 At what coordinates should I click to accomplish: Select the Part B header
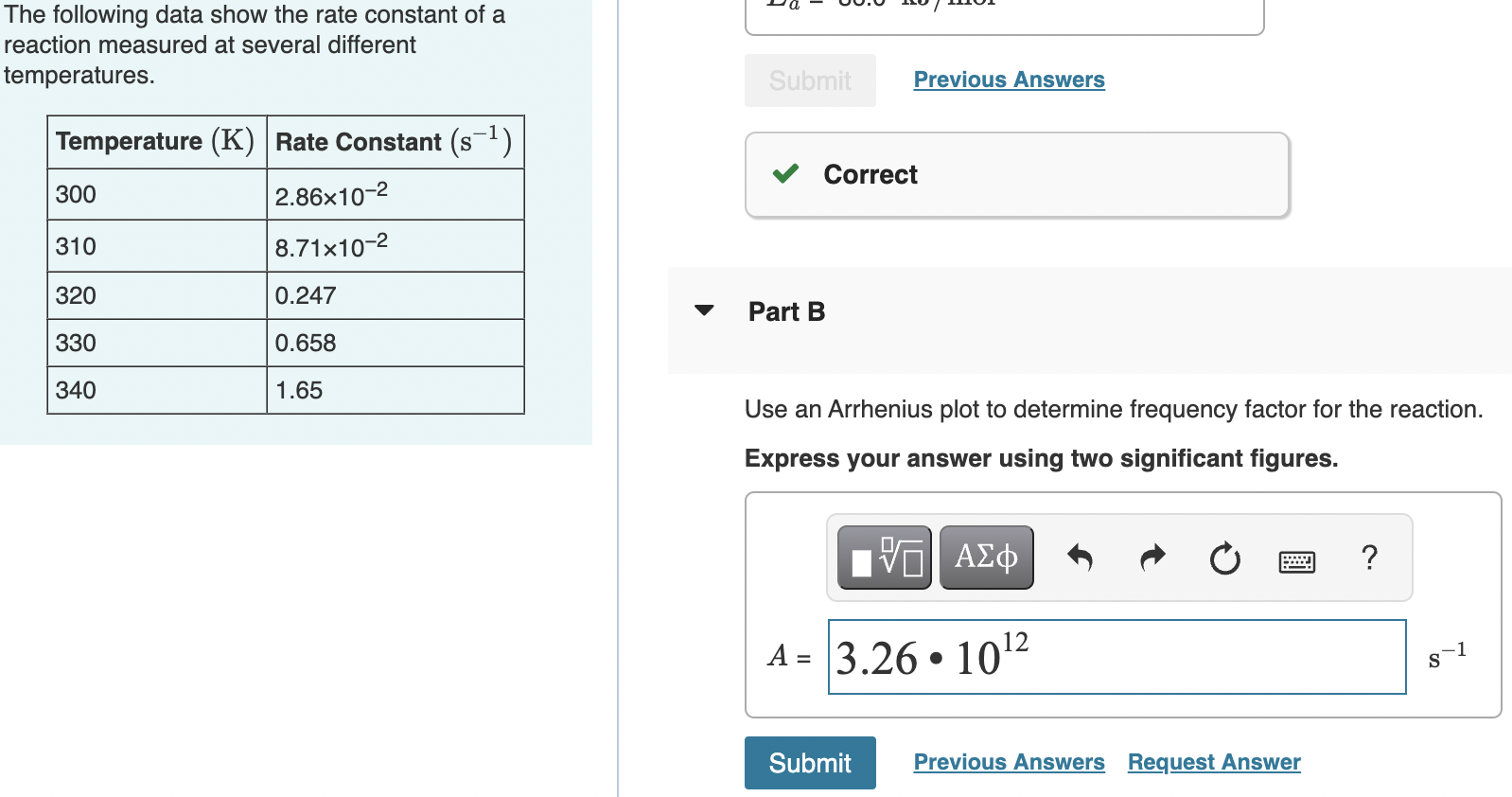tap(786, 310)
